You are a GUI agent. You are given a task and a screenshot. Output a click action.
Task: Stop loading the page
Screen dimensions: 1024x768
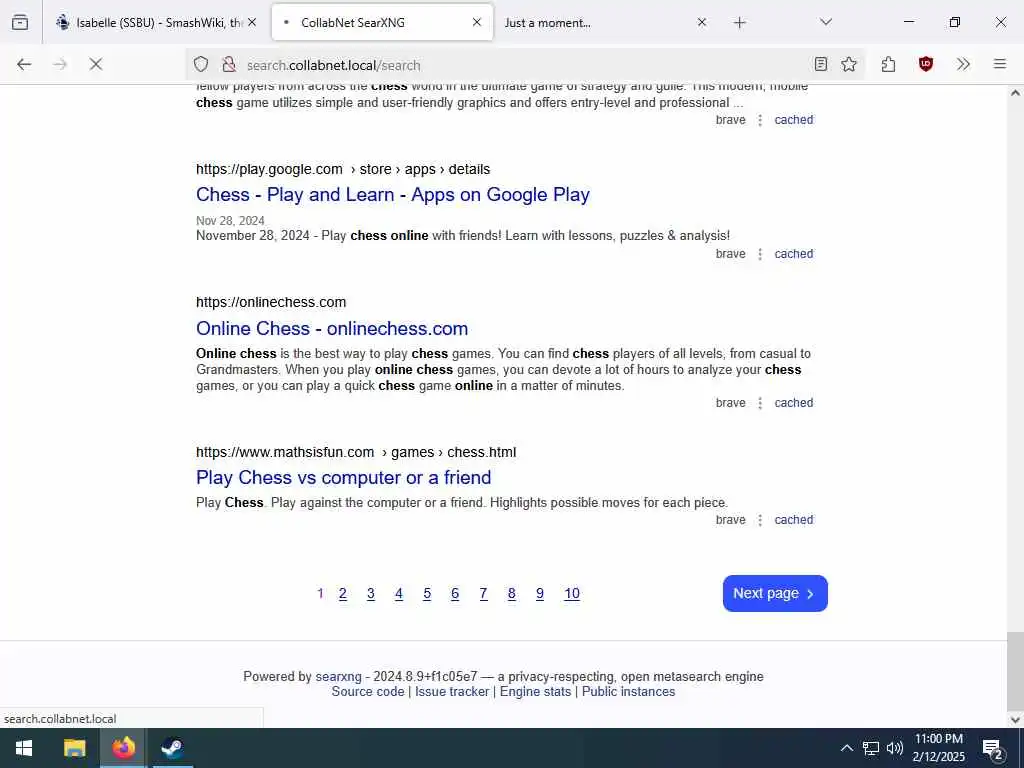point(95,64)
